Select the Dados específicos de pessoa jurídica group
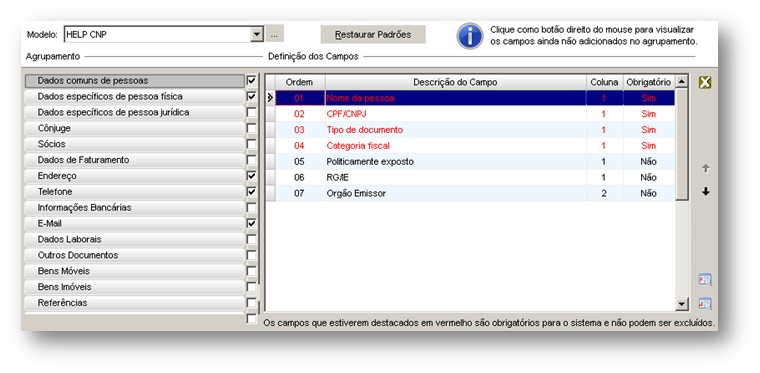 pyautogui.click(x=135, y=112)
